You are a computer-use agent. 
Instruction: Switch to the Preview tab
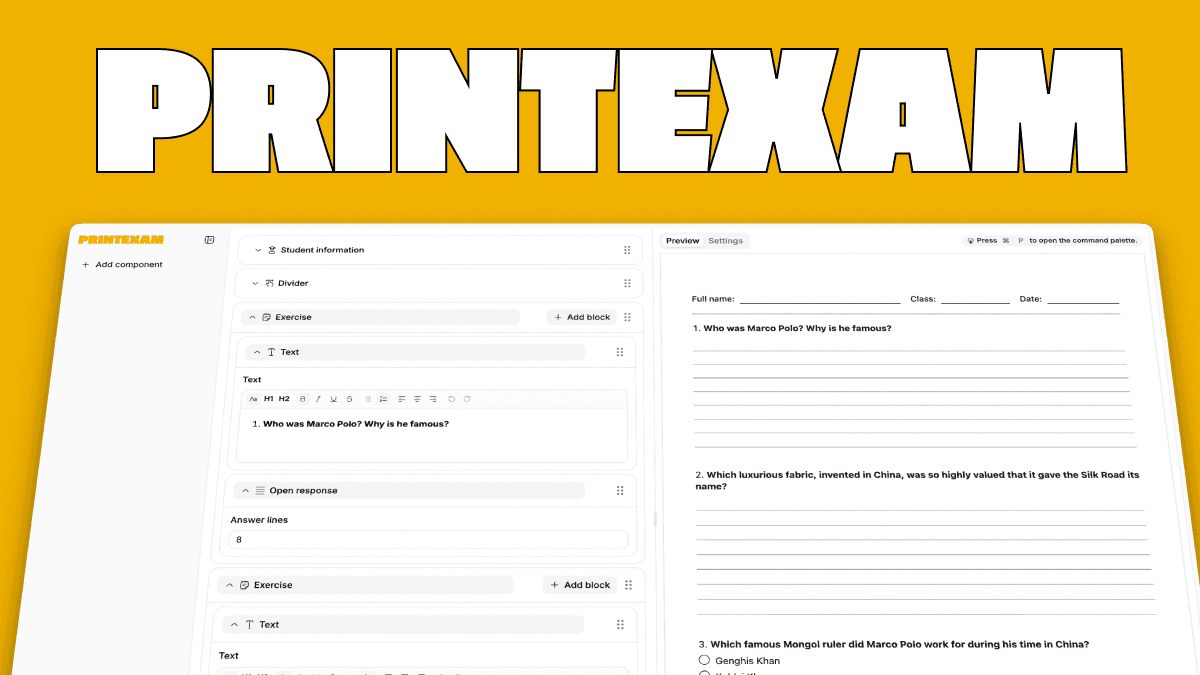click(x=683, y=241)
